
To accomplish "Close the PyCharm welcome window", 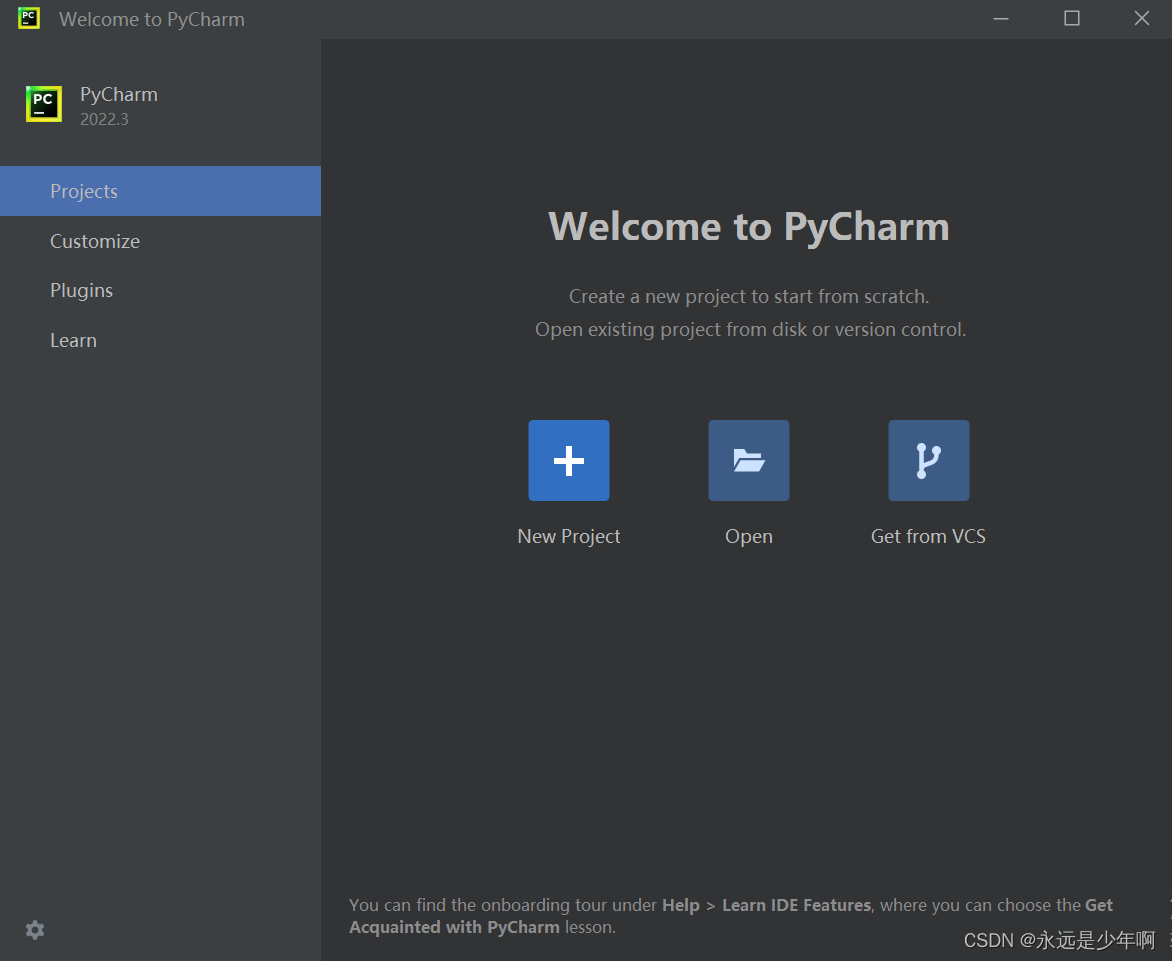I will point(1141,19).
